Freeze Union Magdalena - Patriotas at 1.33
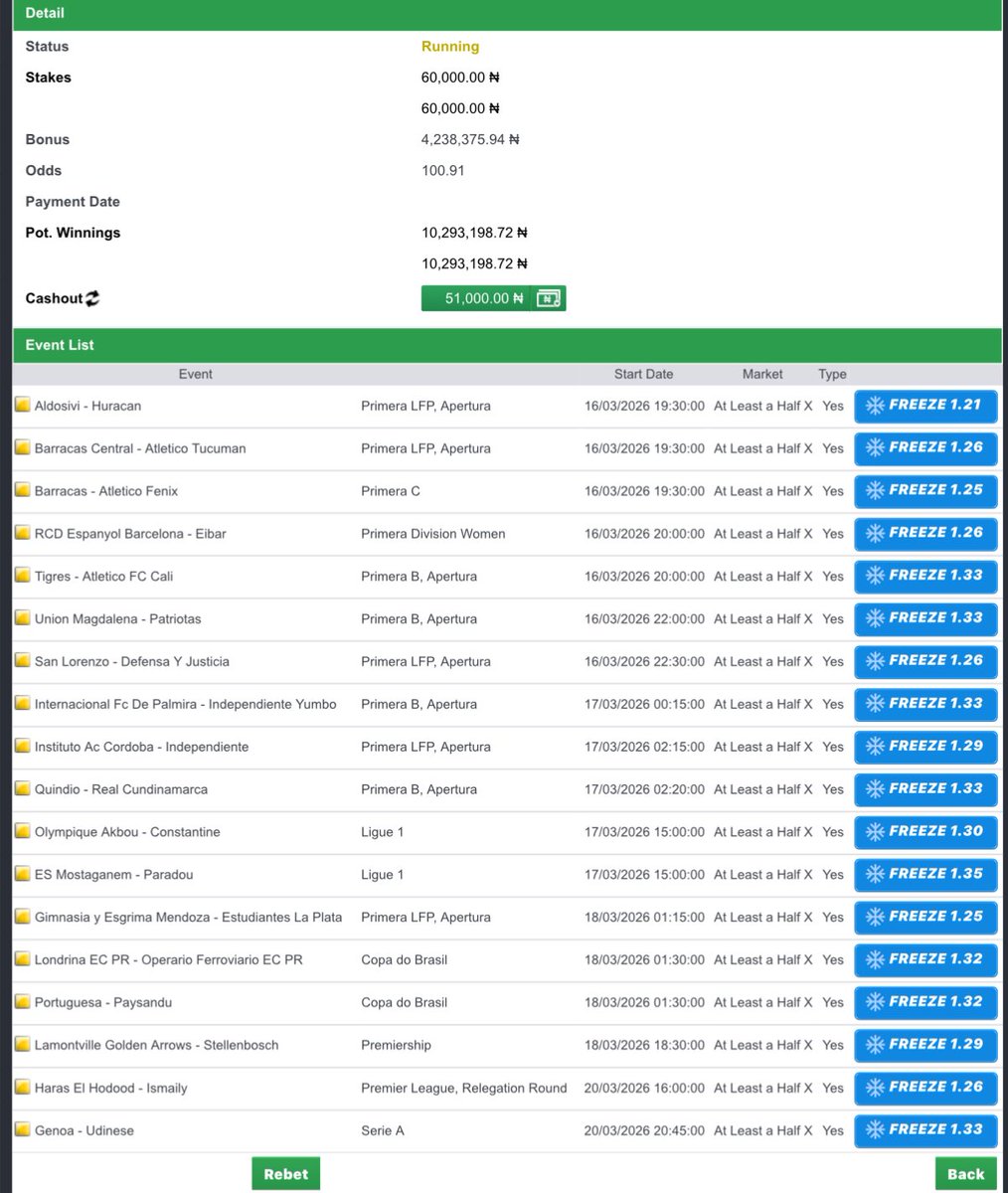 (925, 618)
